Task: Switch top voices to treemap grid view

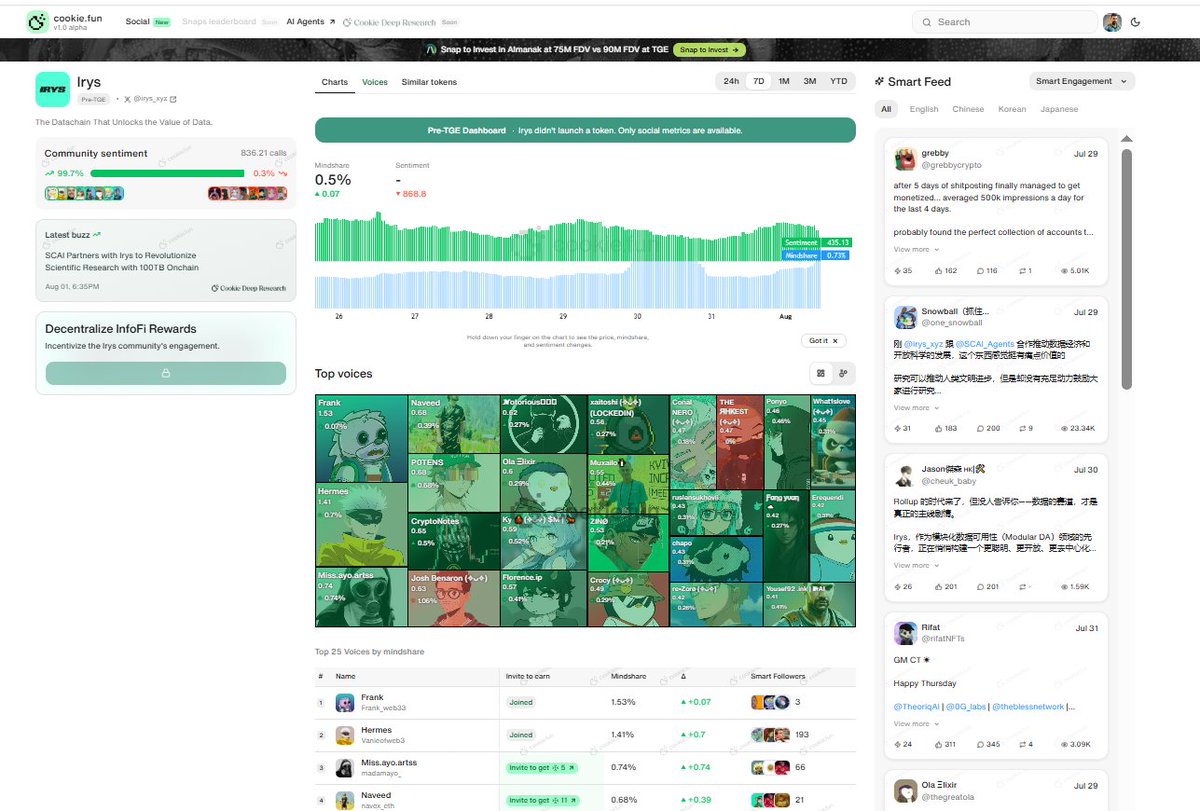Action: [821, 374]
